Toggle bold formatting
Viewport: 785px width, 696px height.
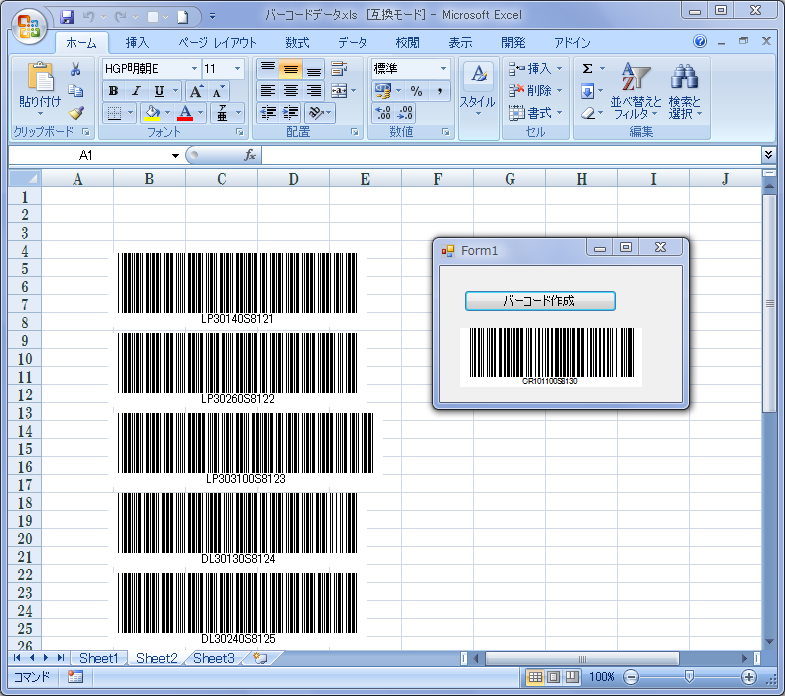coord(113,91)
